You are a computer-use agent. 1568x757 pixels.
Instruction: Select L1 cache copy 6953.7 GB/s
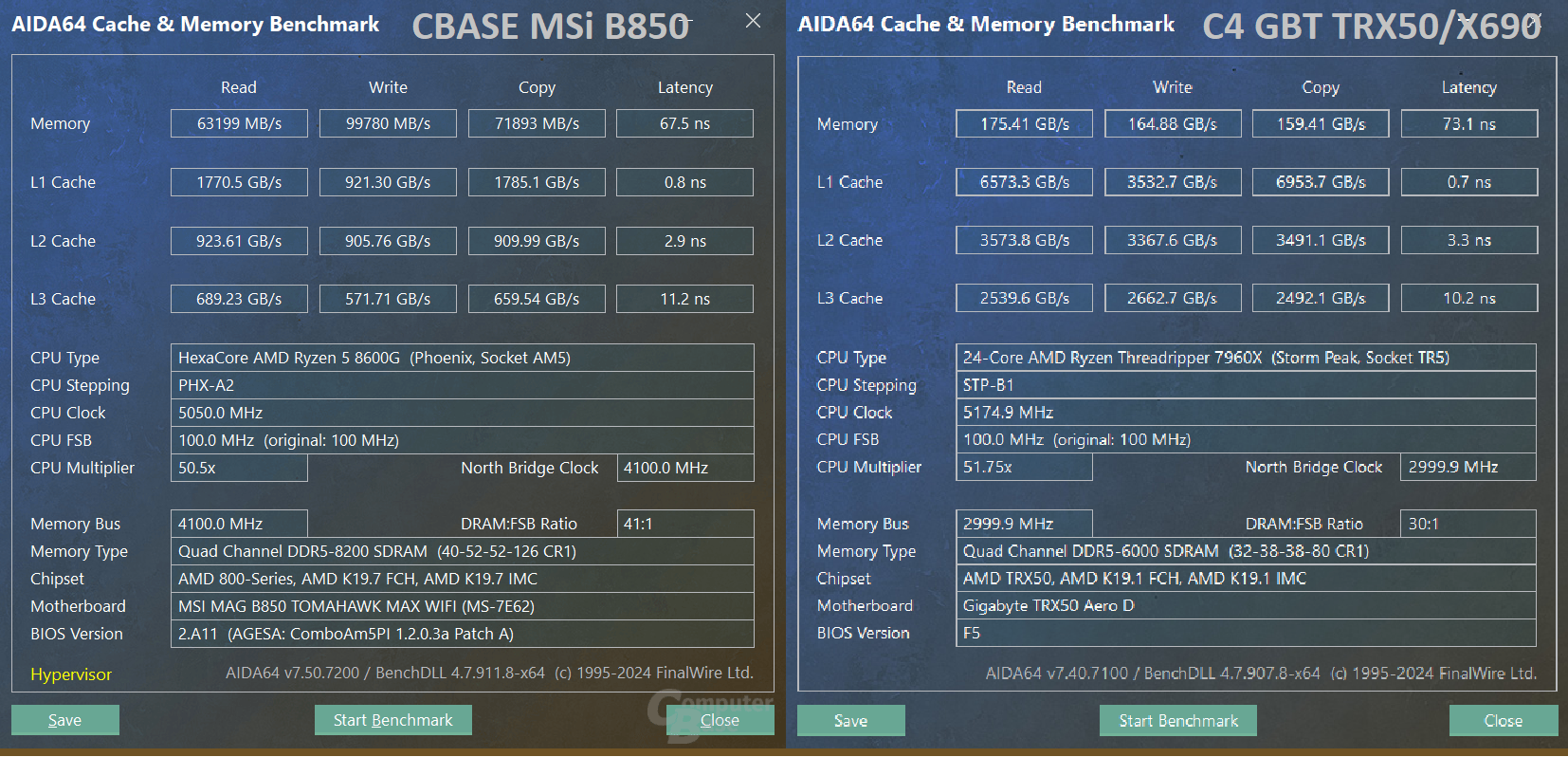tap(1321, 182)
